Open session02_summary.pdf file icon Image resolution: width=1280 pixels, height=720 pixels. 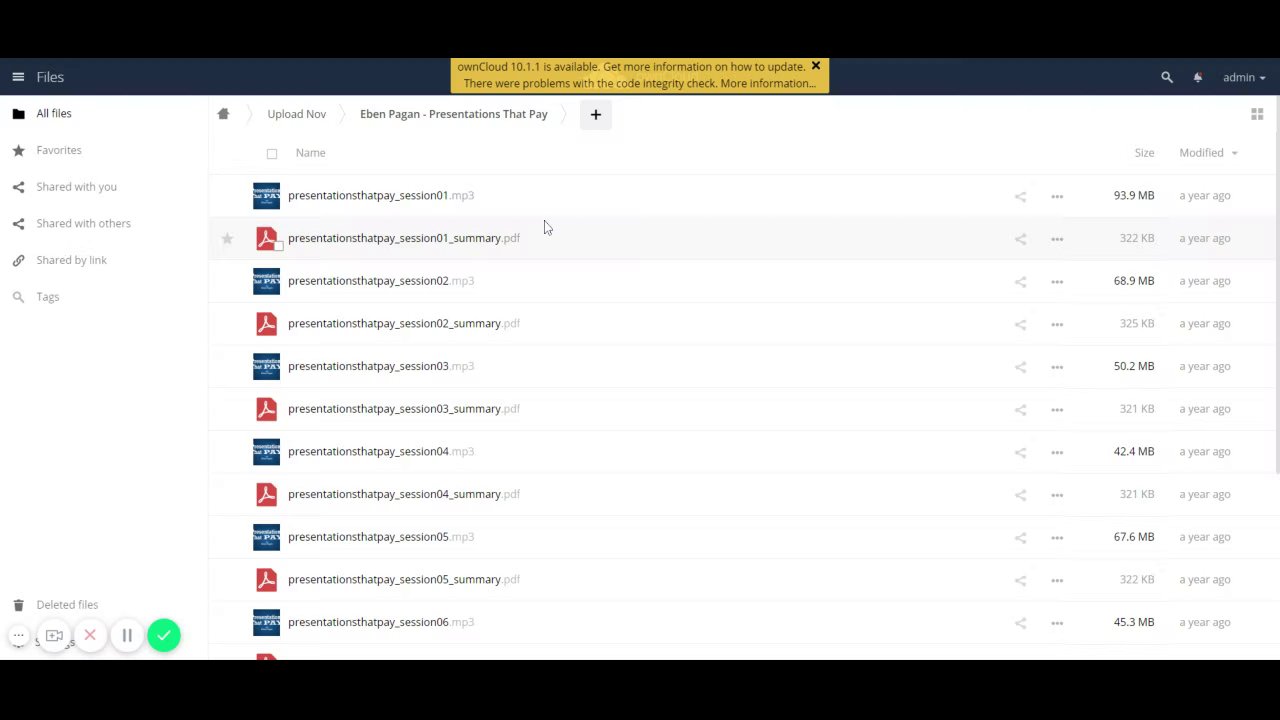pos(266,324)
